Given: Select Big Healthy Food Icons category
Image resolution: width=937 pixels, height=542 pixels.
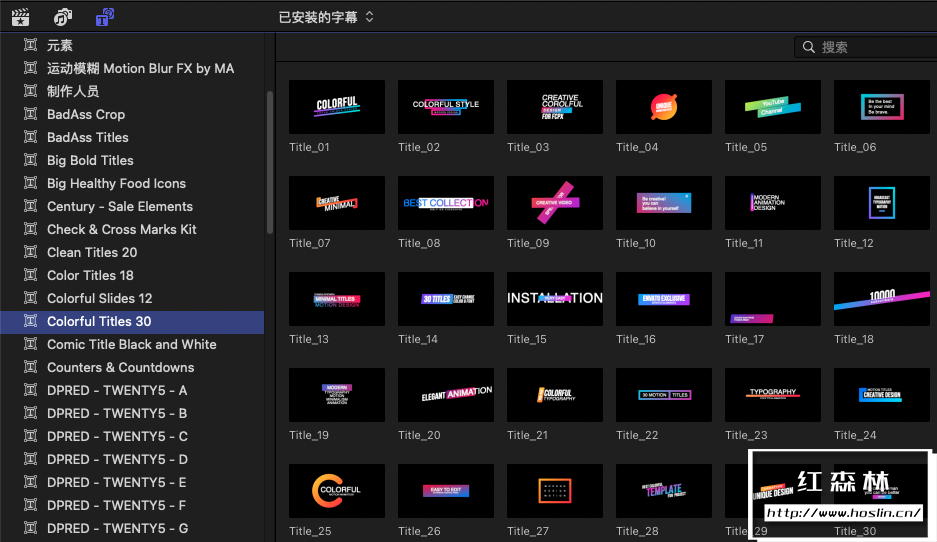Looking at the screenshot, I should coord(132,183).
